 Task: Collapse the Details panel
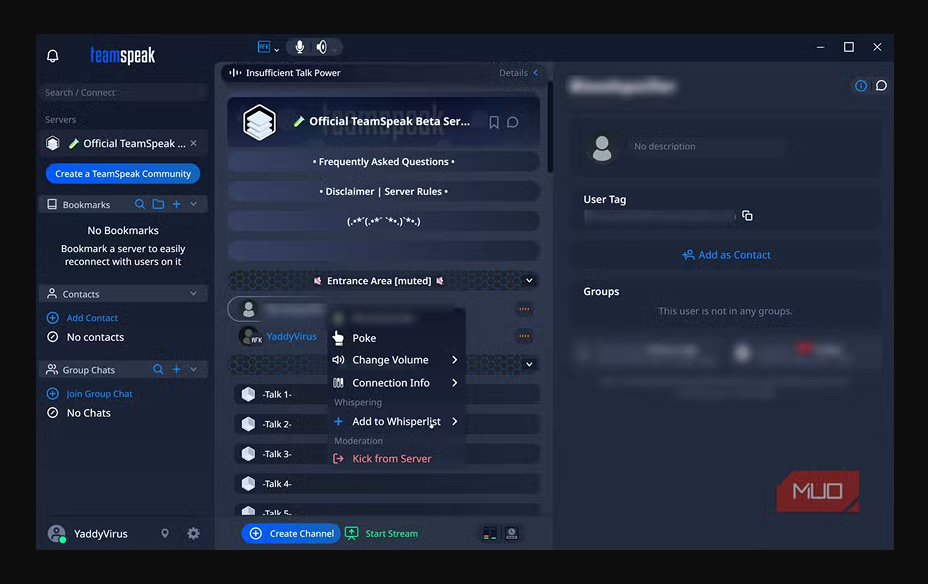[x=519, y=73]
